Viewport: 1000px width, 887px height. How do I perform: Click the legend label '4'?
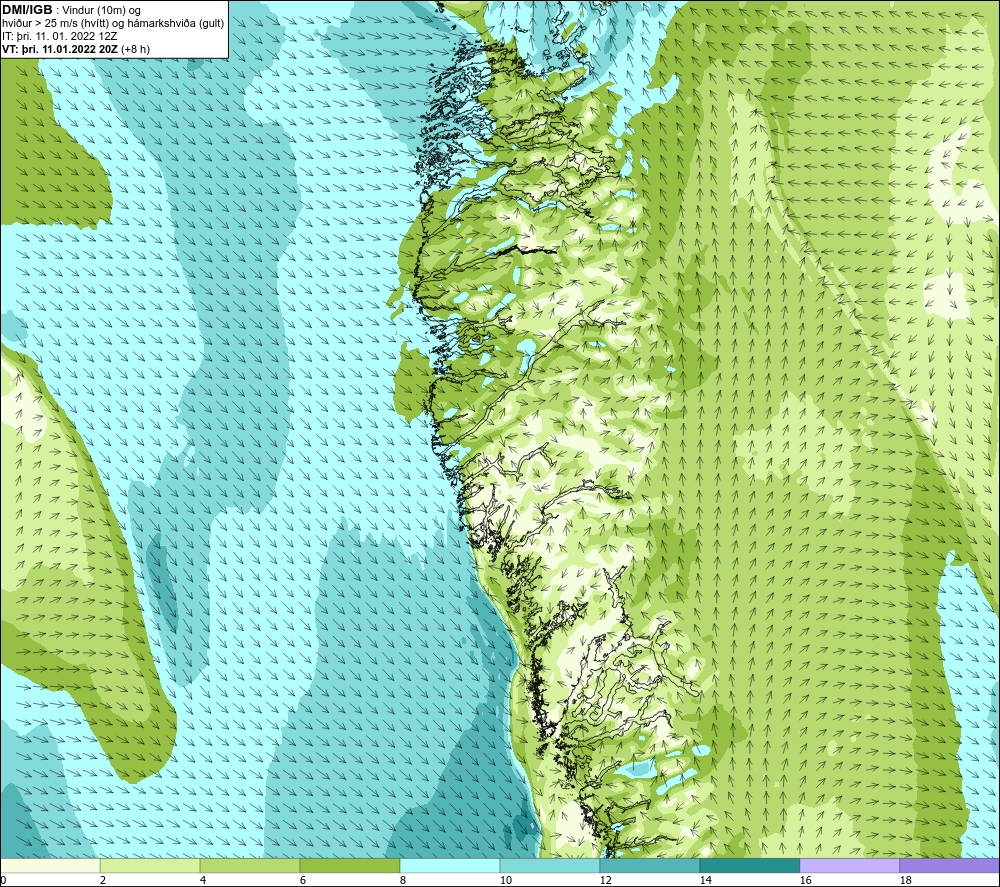203,880
